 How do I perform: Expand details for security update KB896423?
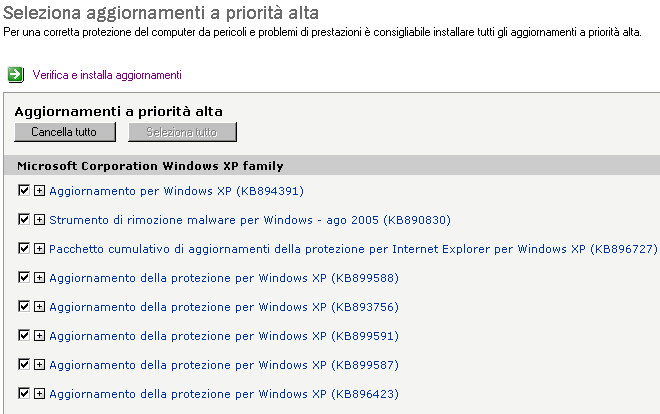39,393
